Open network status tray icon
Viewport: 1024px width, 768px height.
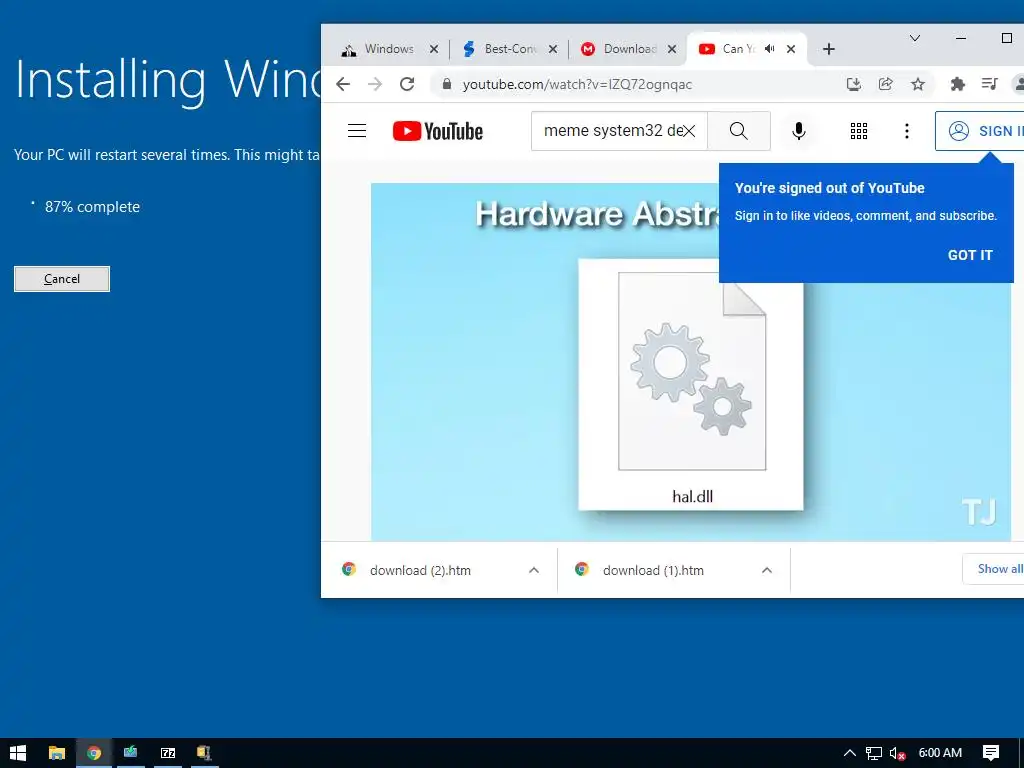[874, 754]
